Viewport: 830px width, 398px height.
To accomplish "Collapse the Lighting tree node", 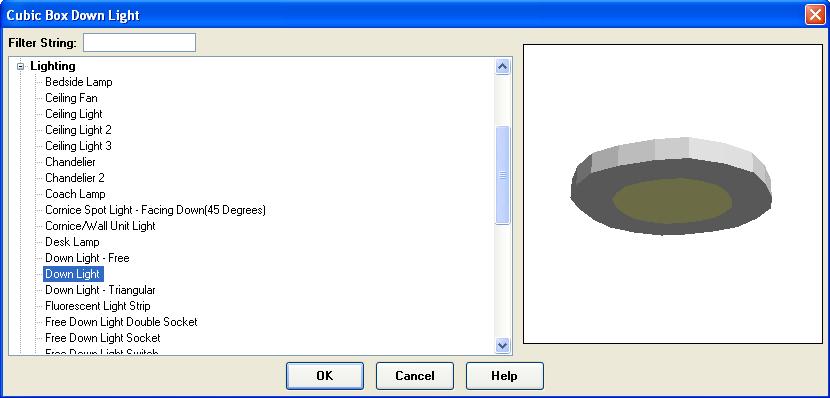I will (21, 67).
